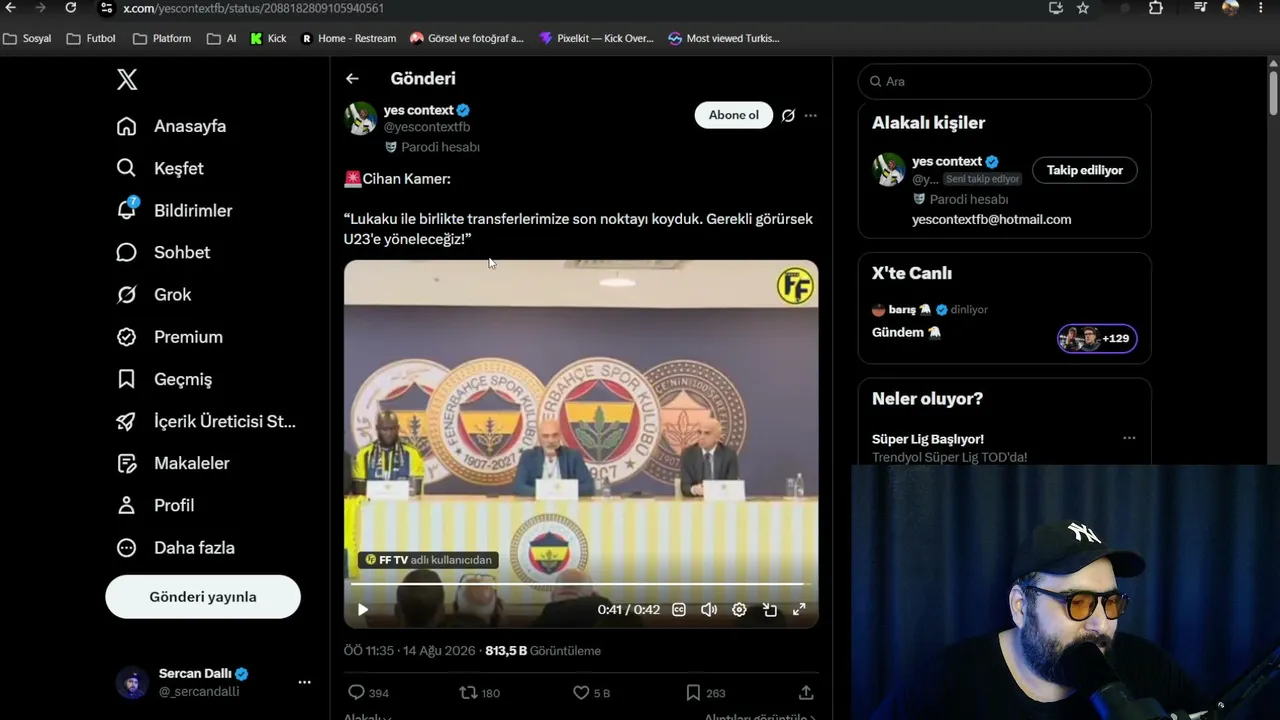Open the AI bookmarks folder
This screenshot has width=1280, height=720.
tap(222, 39)
